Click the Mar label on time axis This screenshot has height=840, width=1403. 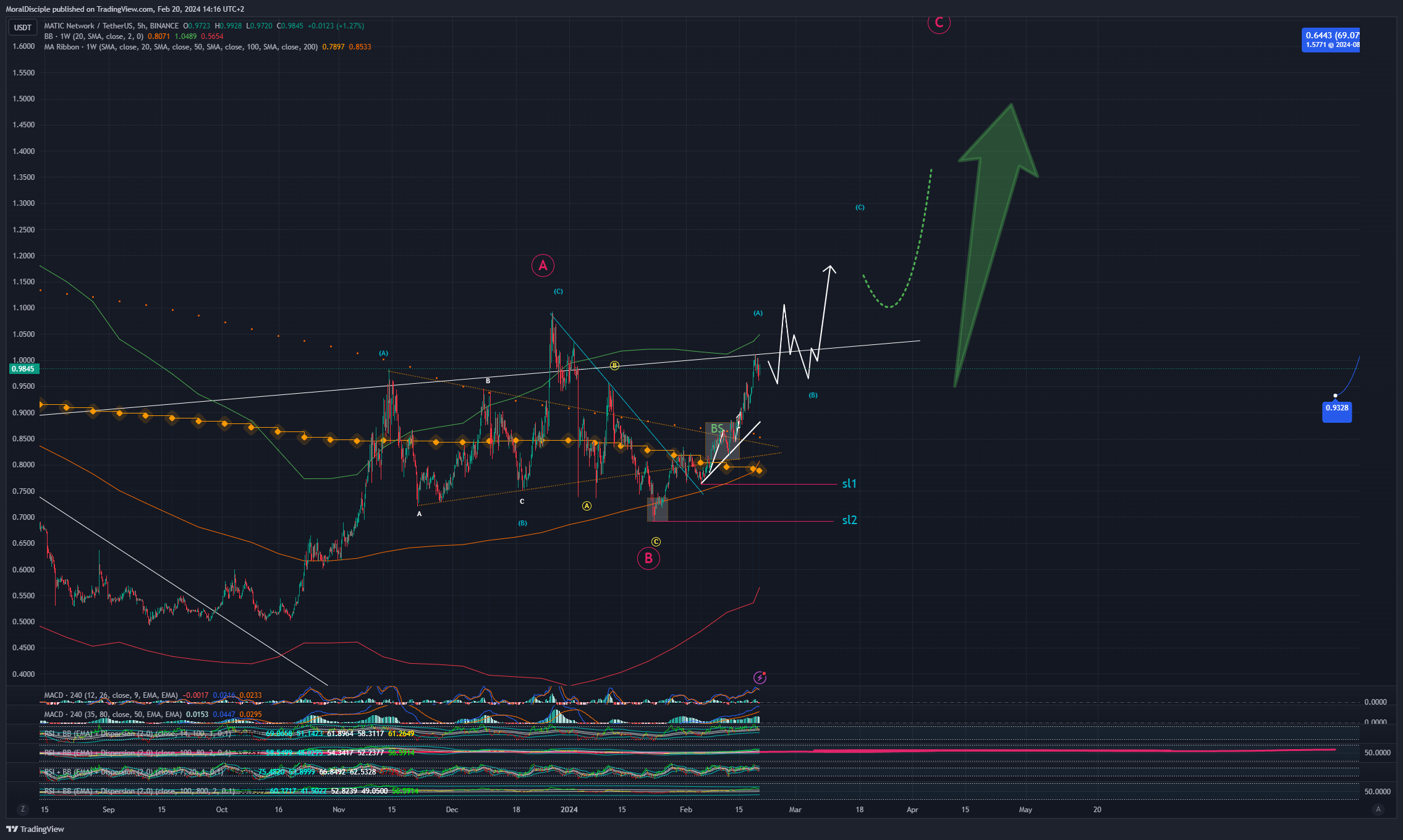coord(795,810)
